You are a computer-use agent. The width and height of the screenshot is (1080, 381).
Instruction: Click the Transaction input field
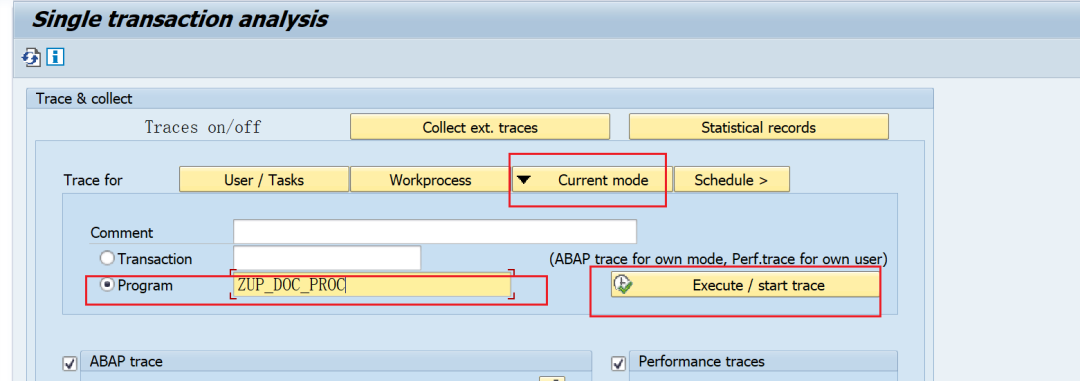coord(327,258)
